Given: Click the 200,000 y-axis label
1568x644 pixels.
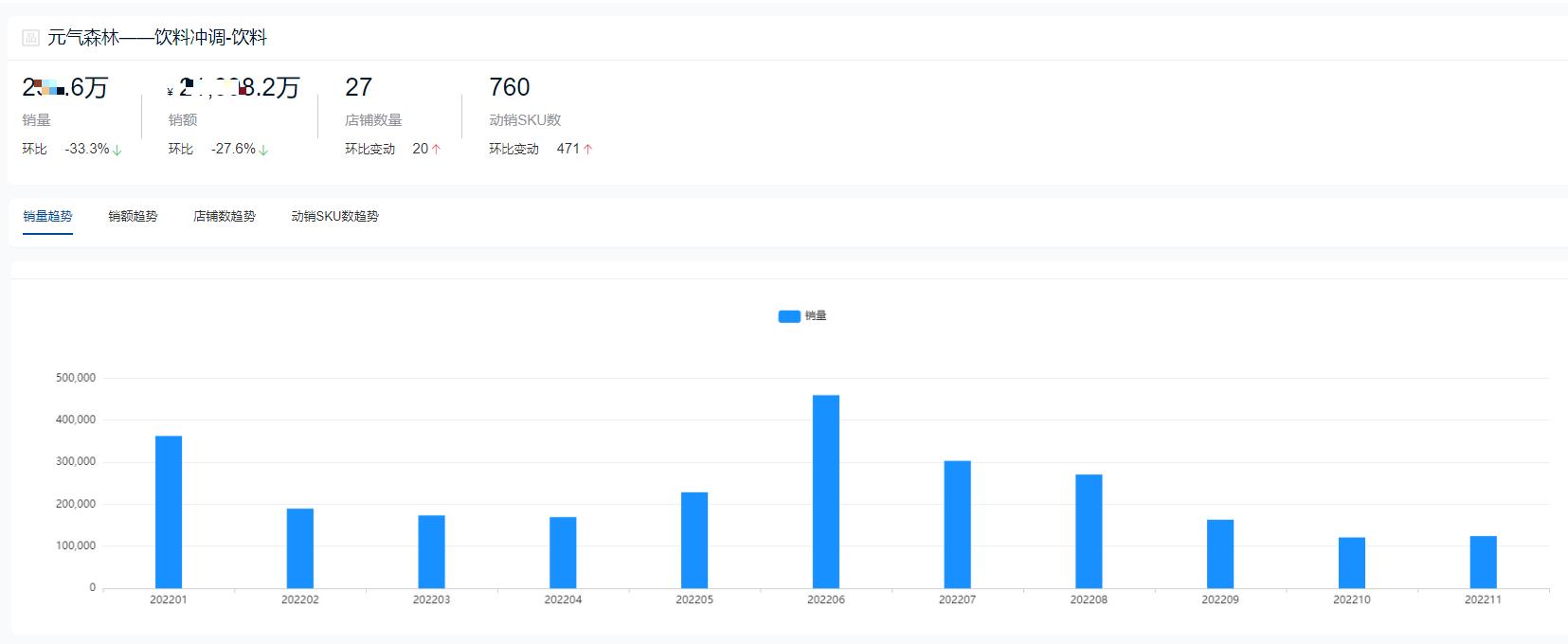Looking at the screenshot, I should pos(76,504).
